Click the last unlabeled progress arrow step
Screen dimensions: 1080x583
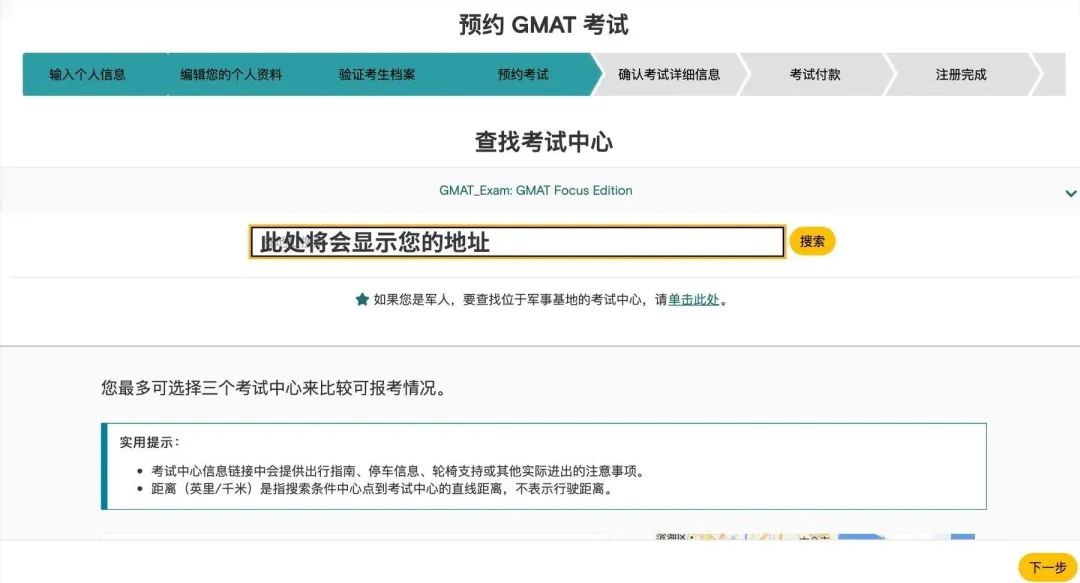click(1052, 74)
